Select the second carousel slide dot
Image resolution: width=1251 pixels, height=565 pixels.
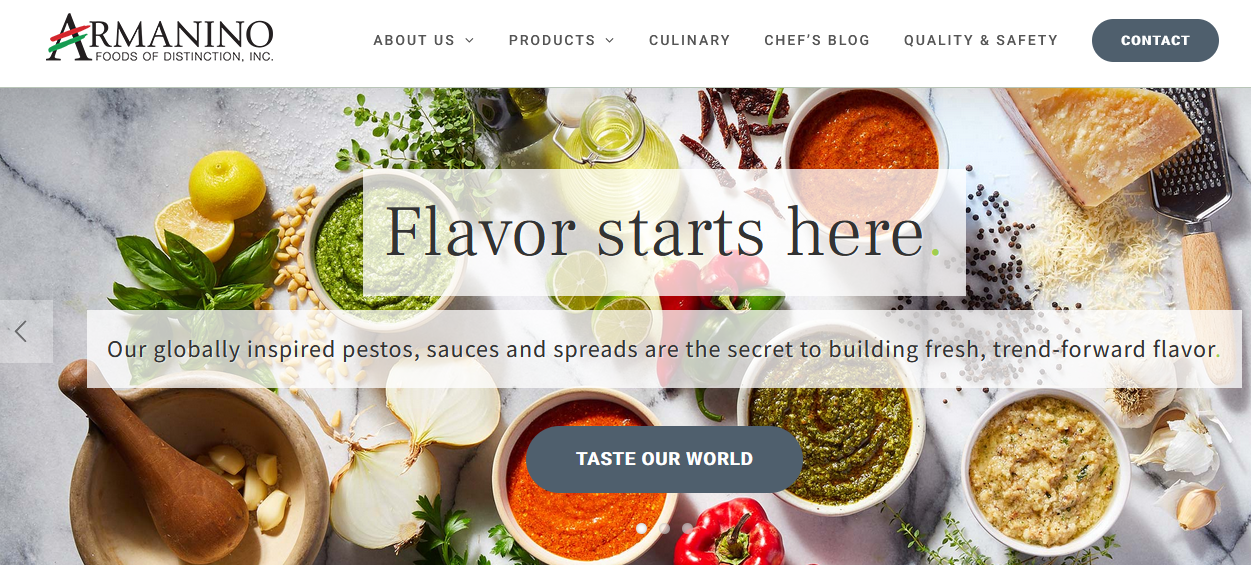[x=664, y=528]
